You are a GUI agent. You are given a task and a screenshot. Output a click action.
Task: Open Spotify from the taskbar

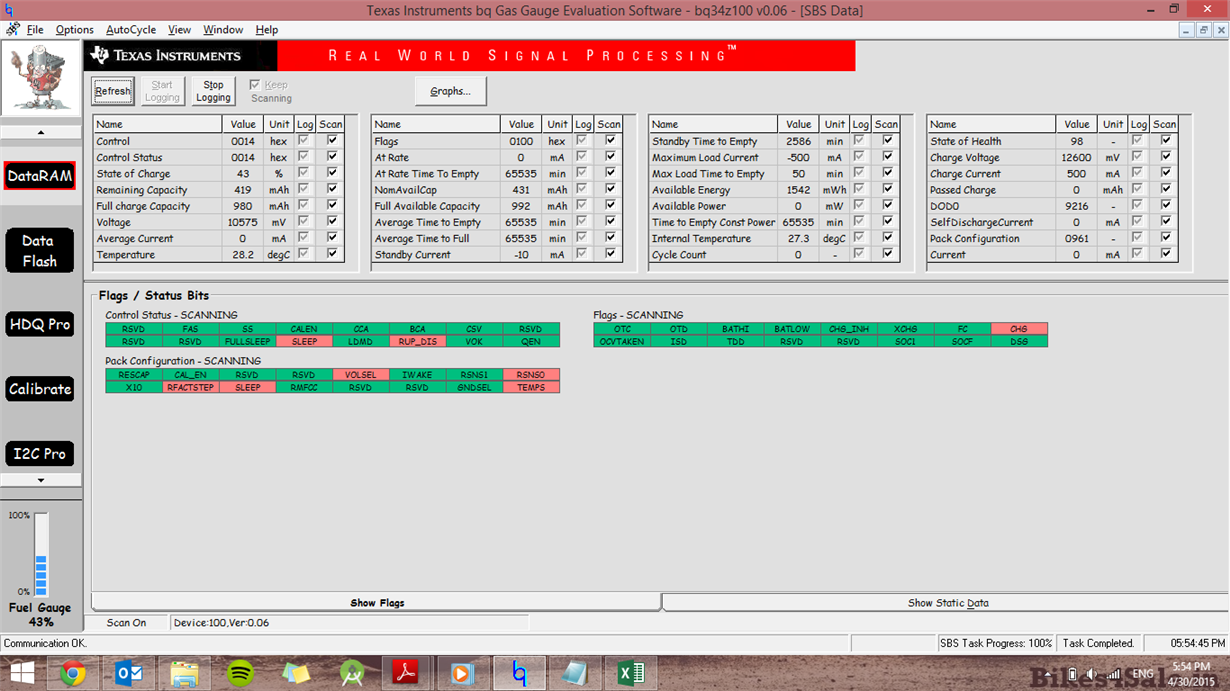240,674
